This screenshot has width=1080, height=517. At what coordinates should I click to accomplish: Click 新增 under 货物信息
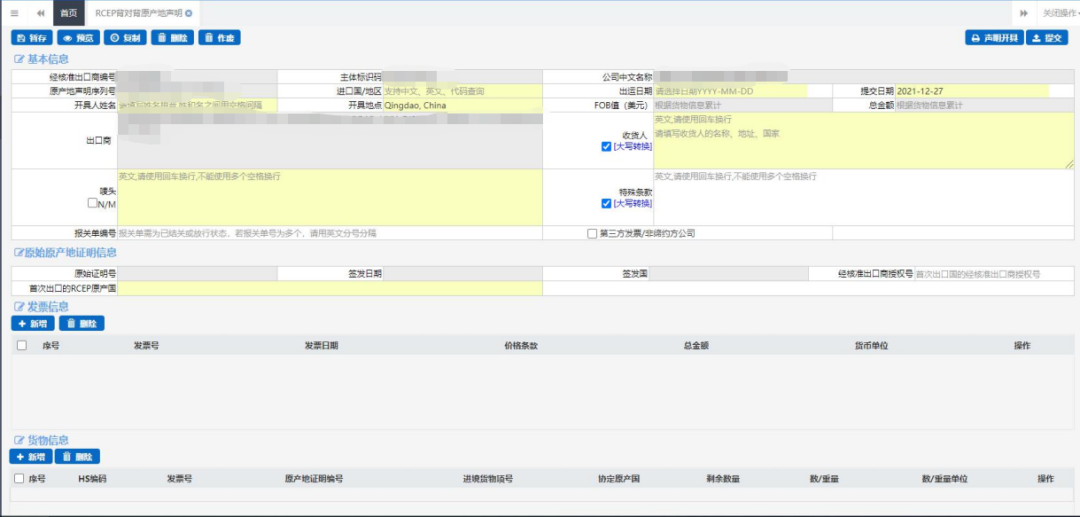(x=31, y=456)
